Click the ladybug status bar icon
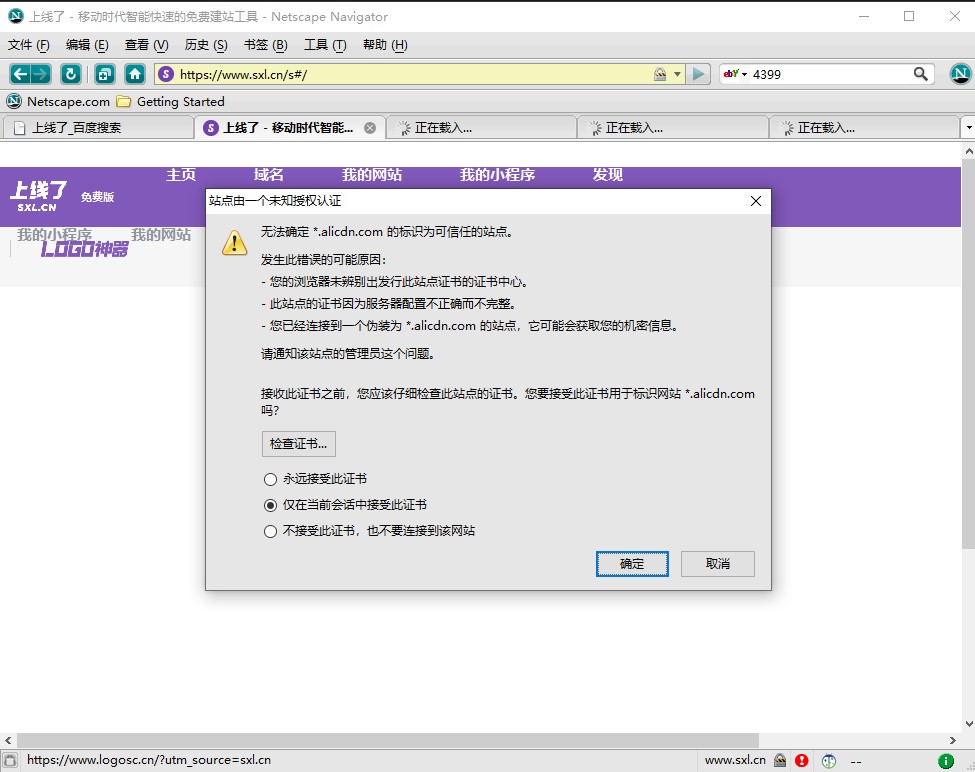 point(829,760)
